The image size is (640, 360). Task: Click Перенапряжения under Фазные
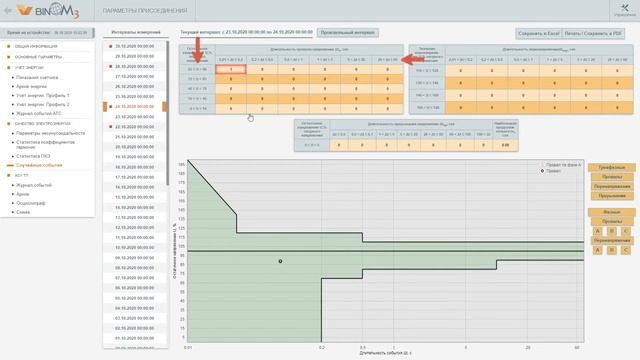point(612,241)
